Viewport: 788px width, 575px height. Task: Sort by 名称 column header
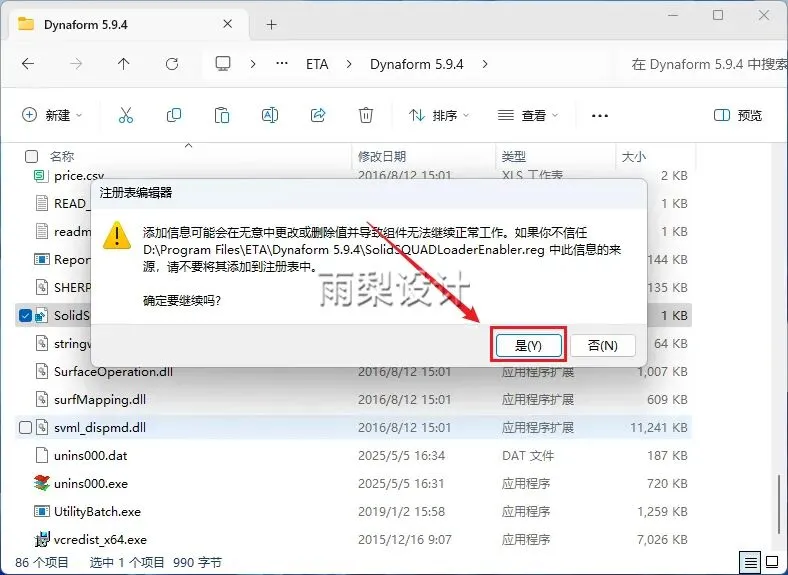pyautogui.click(x=62, y=157)
